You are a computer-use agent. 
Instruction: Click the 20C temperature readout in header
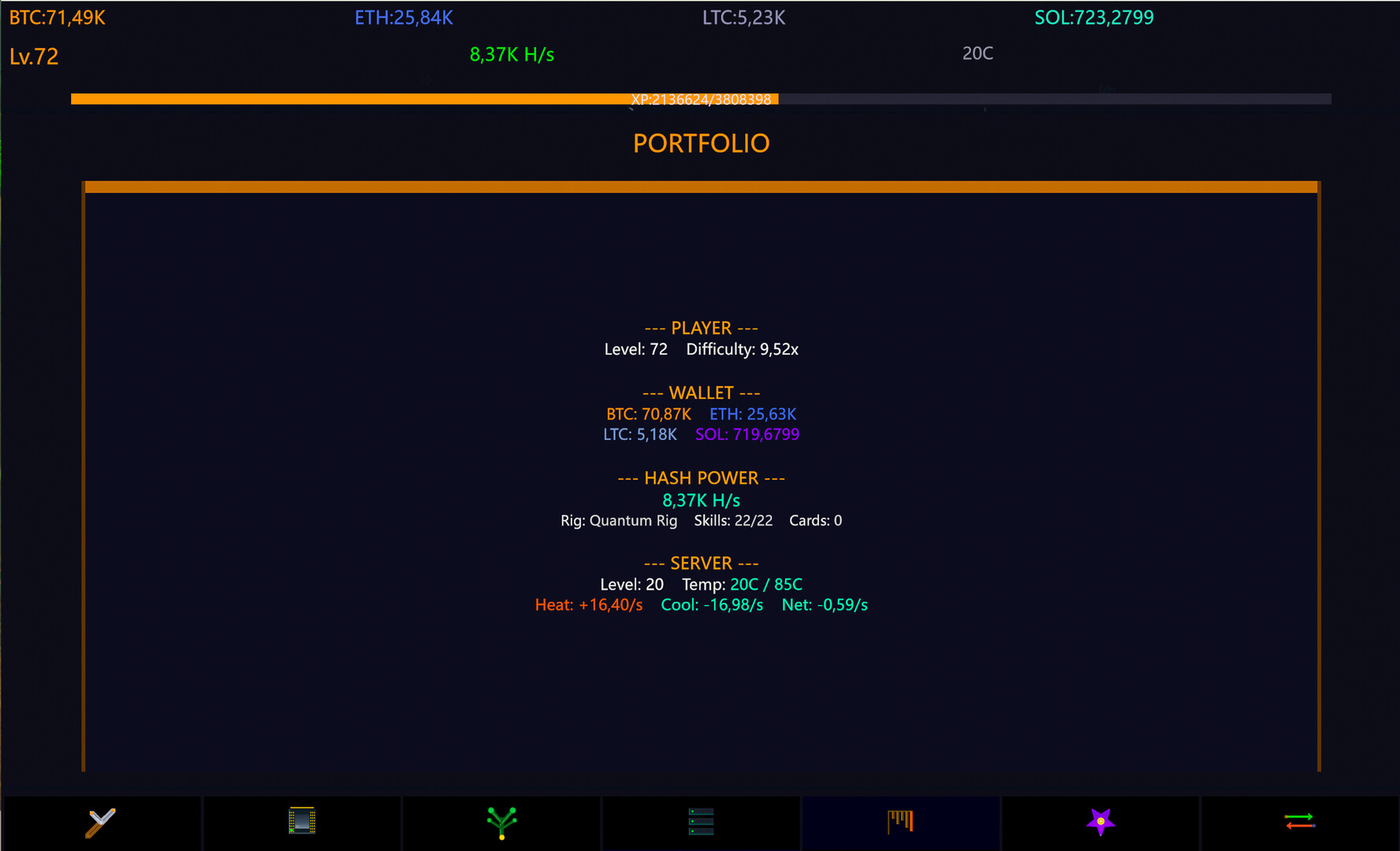tap(977, 54)
